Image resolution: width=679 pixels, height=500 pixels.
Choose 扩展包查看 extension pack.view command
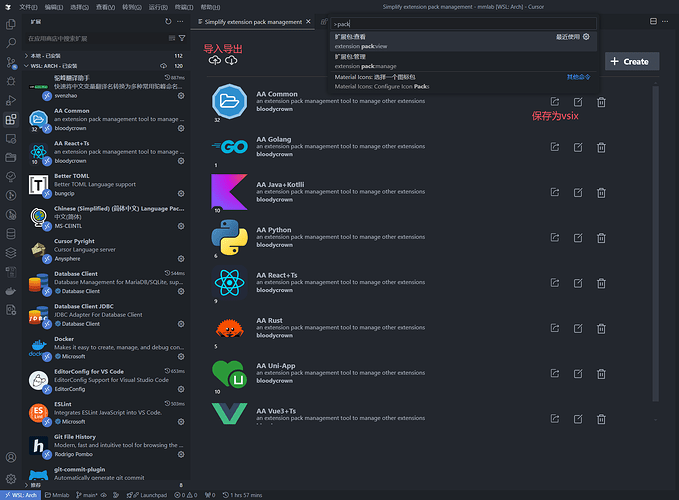[x=463, y=41]
